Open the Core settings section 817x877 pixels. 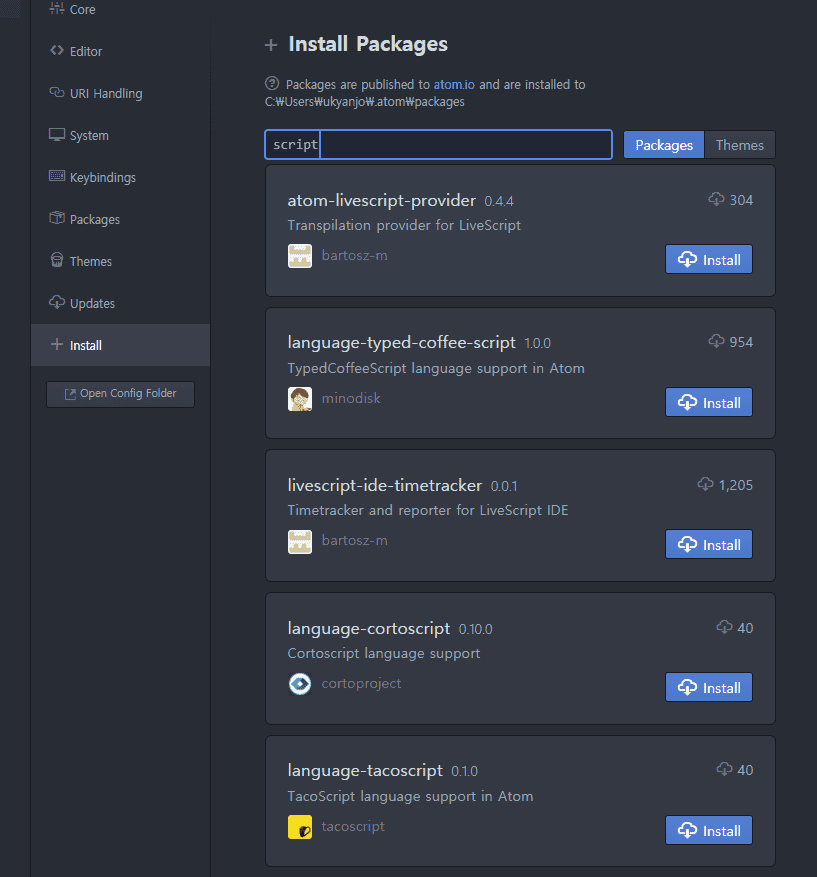[120, 10]
